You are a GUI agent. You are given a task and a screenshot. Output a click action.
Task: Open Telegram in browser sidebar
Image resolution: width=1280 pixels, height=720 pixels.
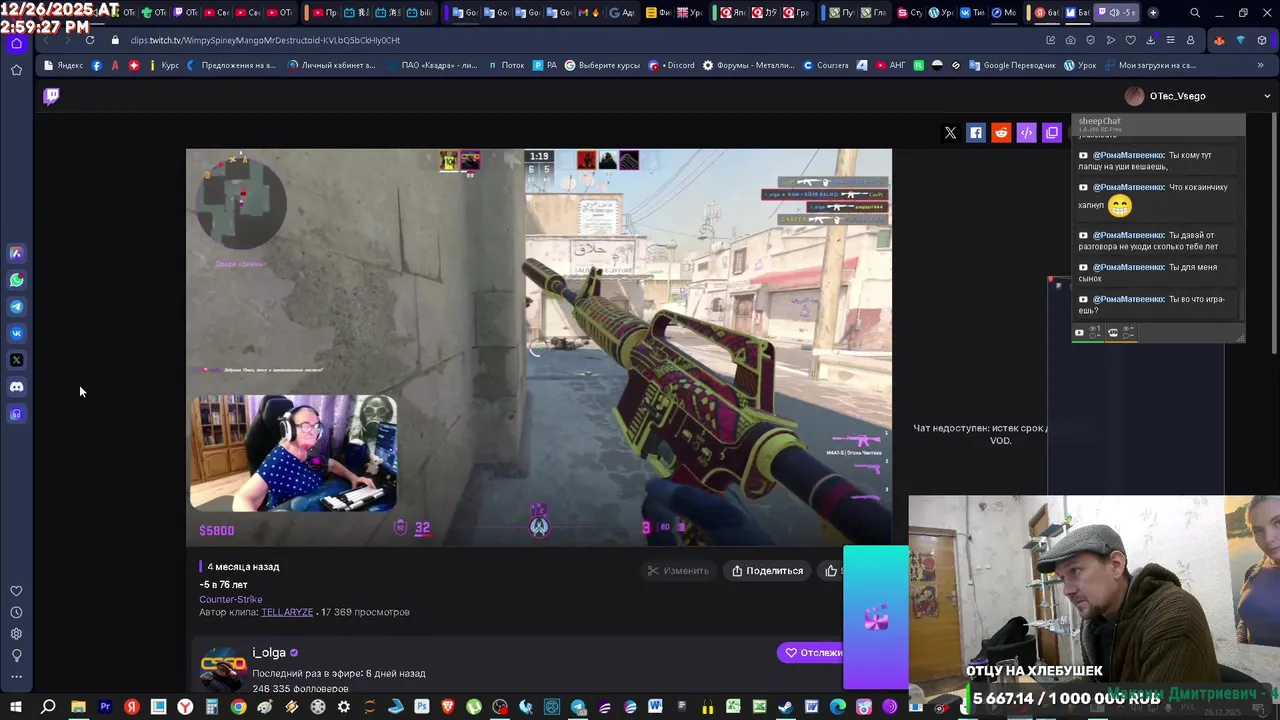(16, 307)
